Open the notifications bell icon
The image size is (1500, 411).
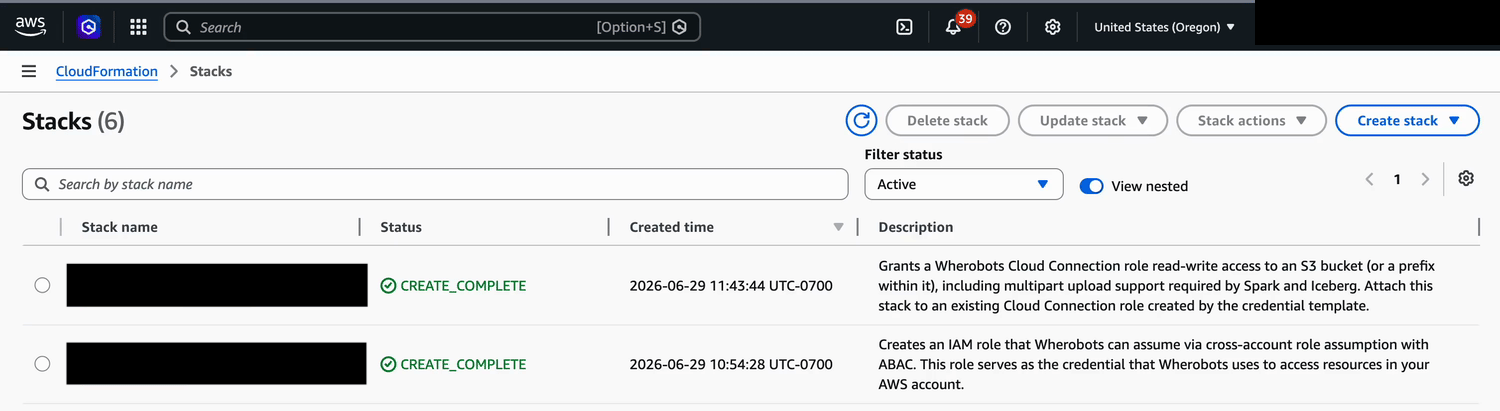click(953, 27)
